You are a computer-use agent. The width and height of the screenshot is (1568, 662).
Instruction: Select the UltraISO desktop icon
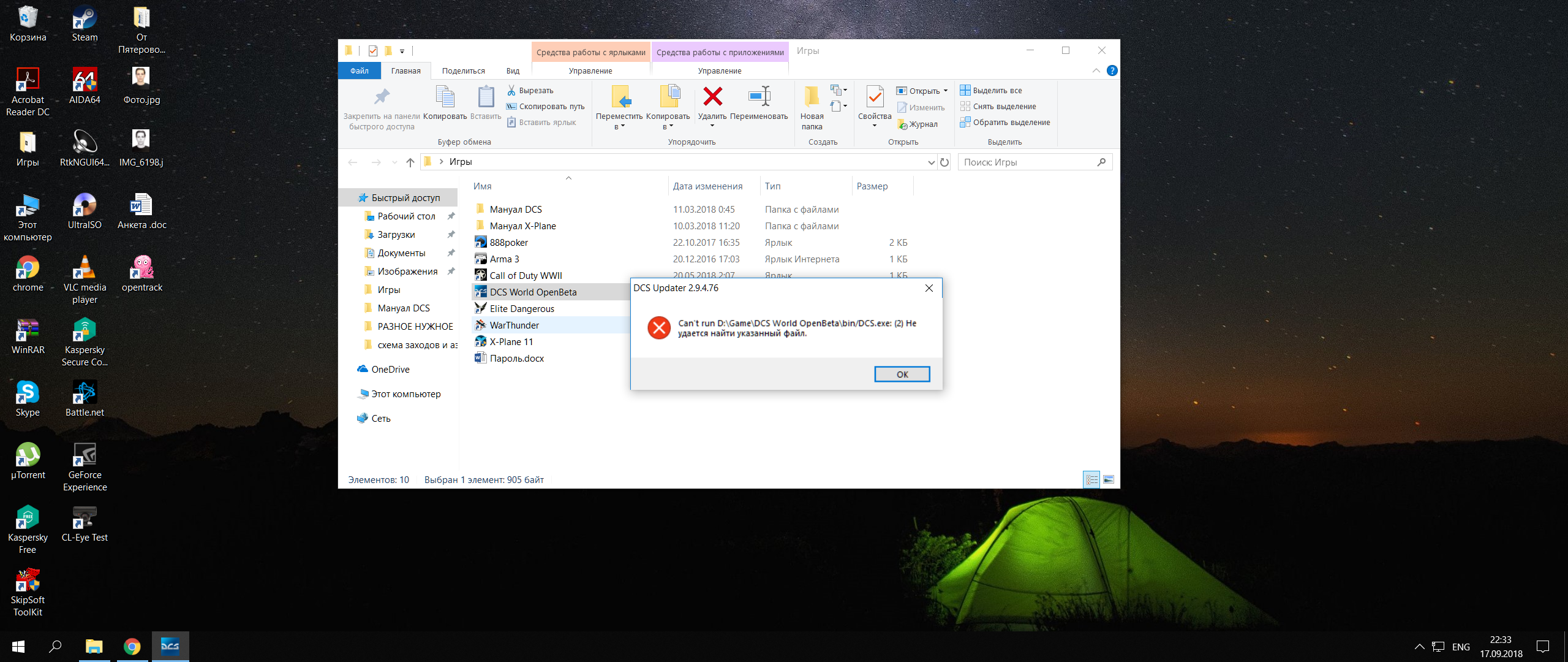tap(85, 212)
